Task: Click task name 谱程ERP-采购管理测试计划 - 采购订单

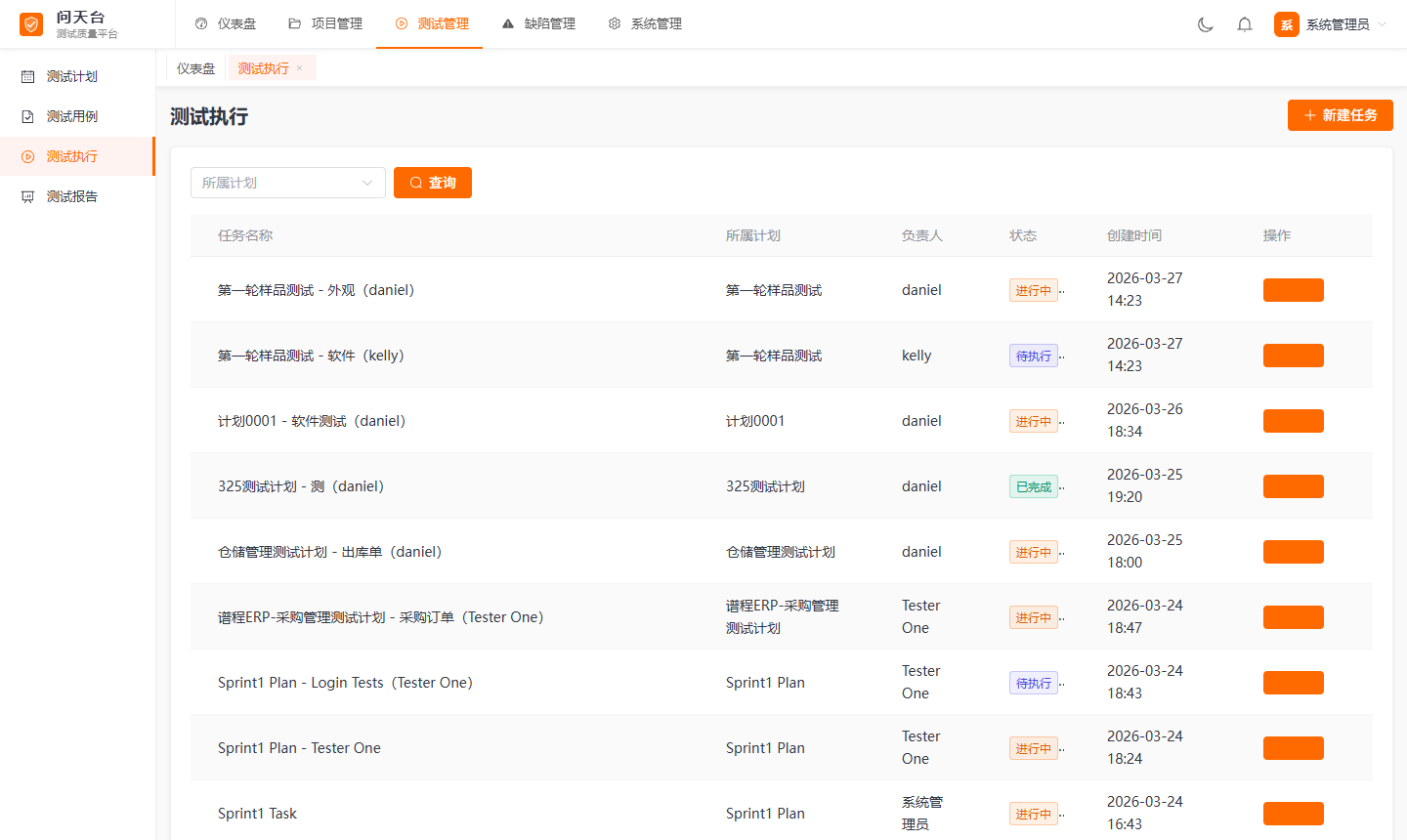Action: (381, 617)
